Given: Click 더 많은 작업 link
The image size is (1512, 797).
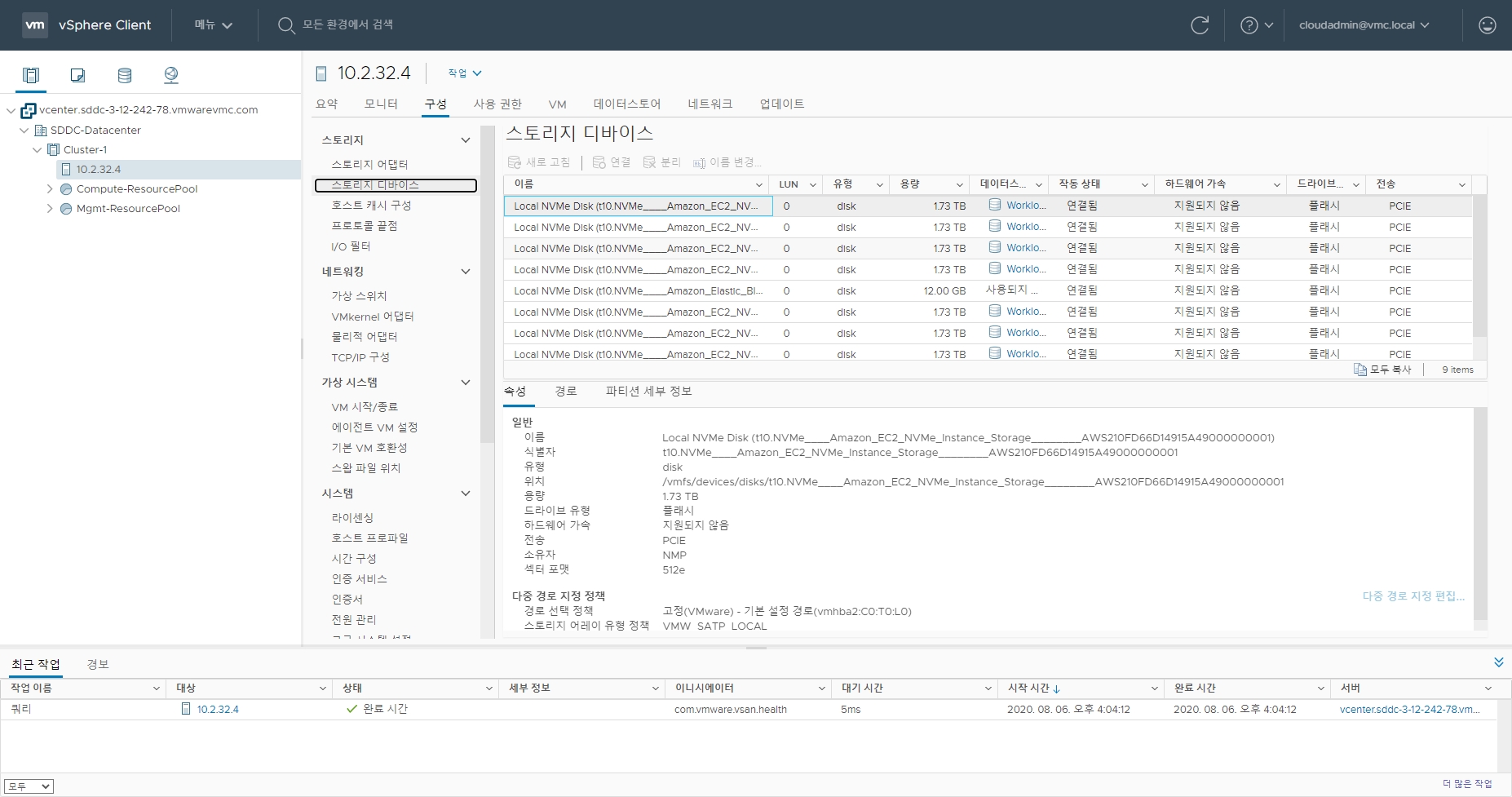Looking at the screenshot, I should point(1467,784).
